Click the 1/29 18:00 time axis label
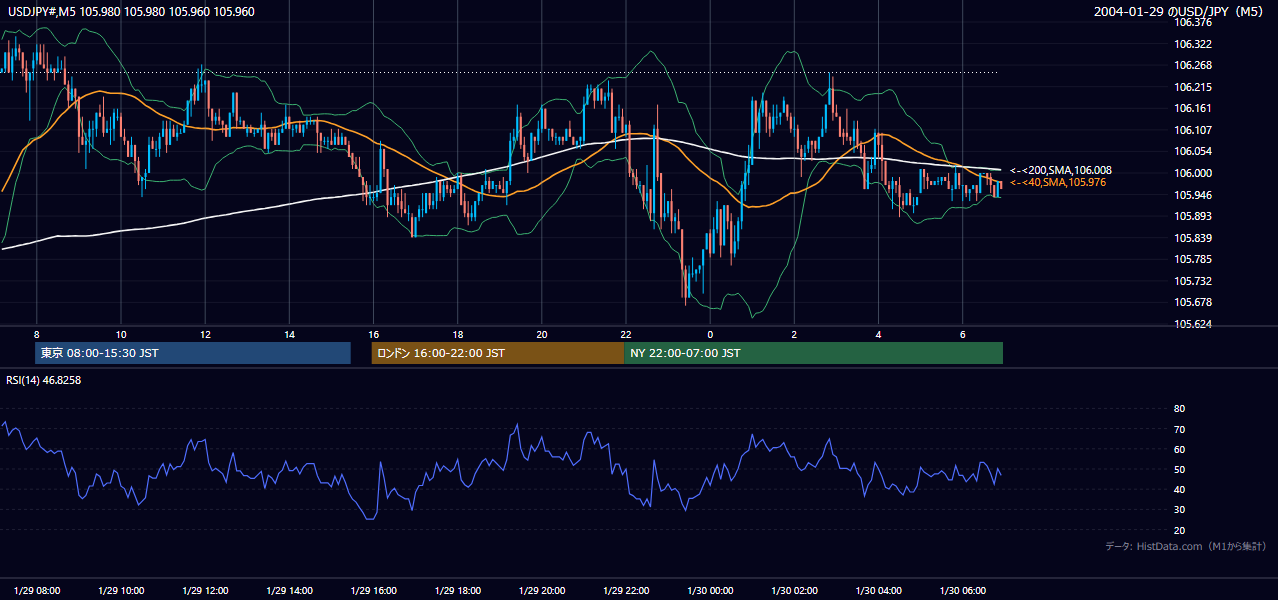Screen dimensions: 1278x600 click(x=457, y=590)
